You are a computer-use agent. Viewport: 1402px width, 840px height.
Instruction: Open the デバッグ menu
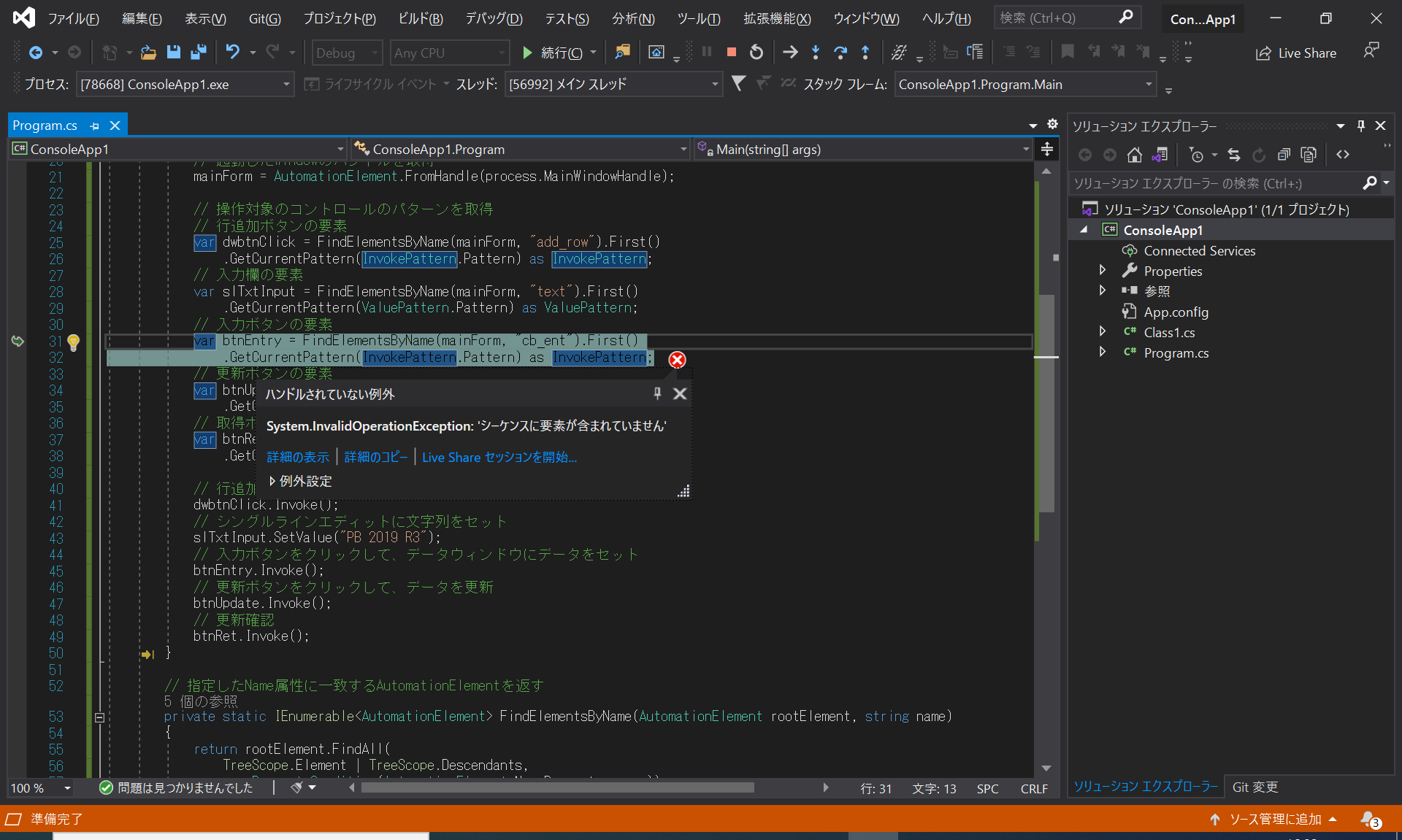click(493, 18)
